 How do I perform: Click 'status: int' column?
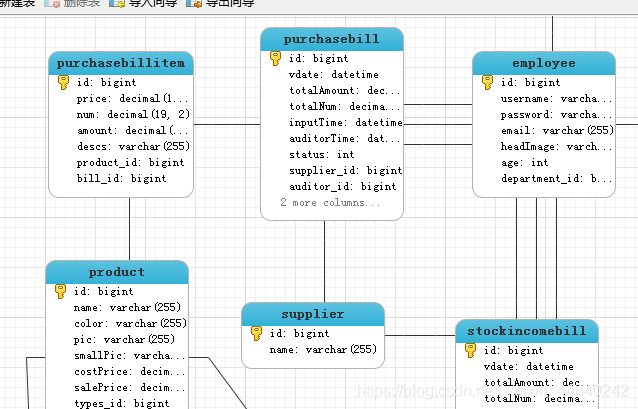tap(321, 155)
